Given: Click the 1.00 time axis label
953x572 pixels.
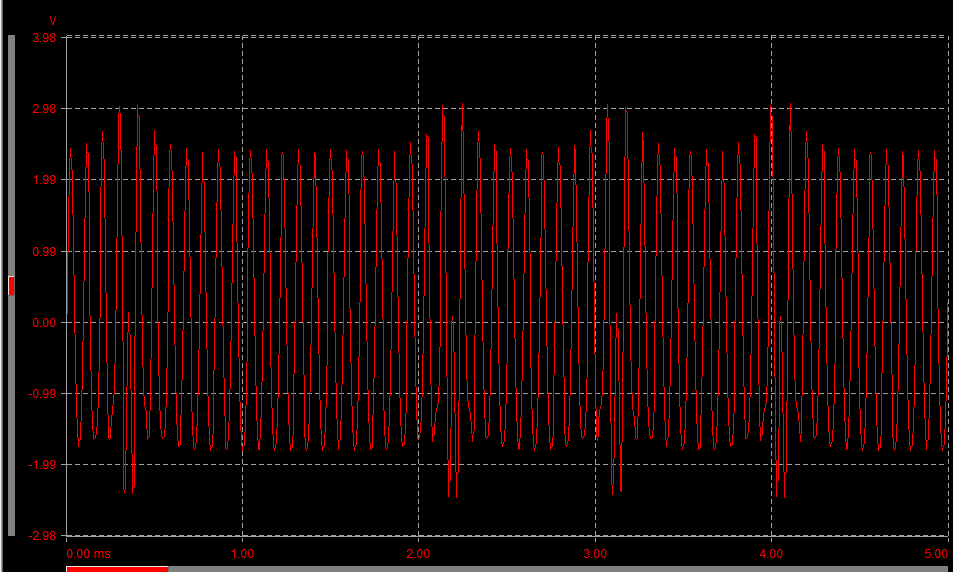Looking at the screenshot, I should coord(243,554).
